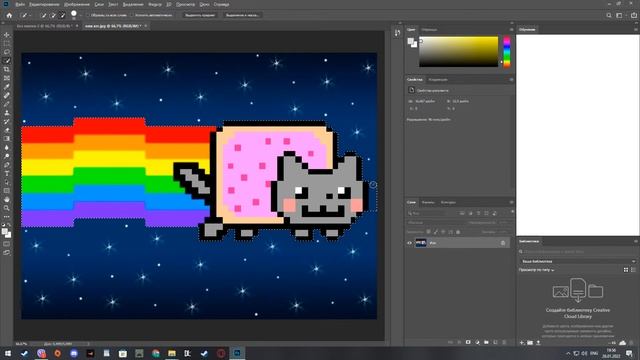
Task: Select the History Brush tool
Action: point(7,121)
